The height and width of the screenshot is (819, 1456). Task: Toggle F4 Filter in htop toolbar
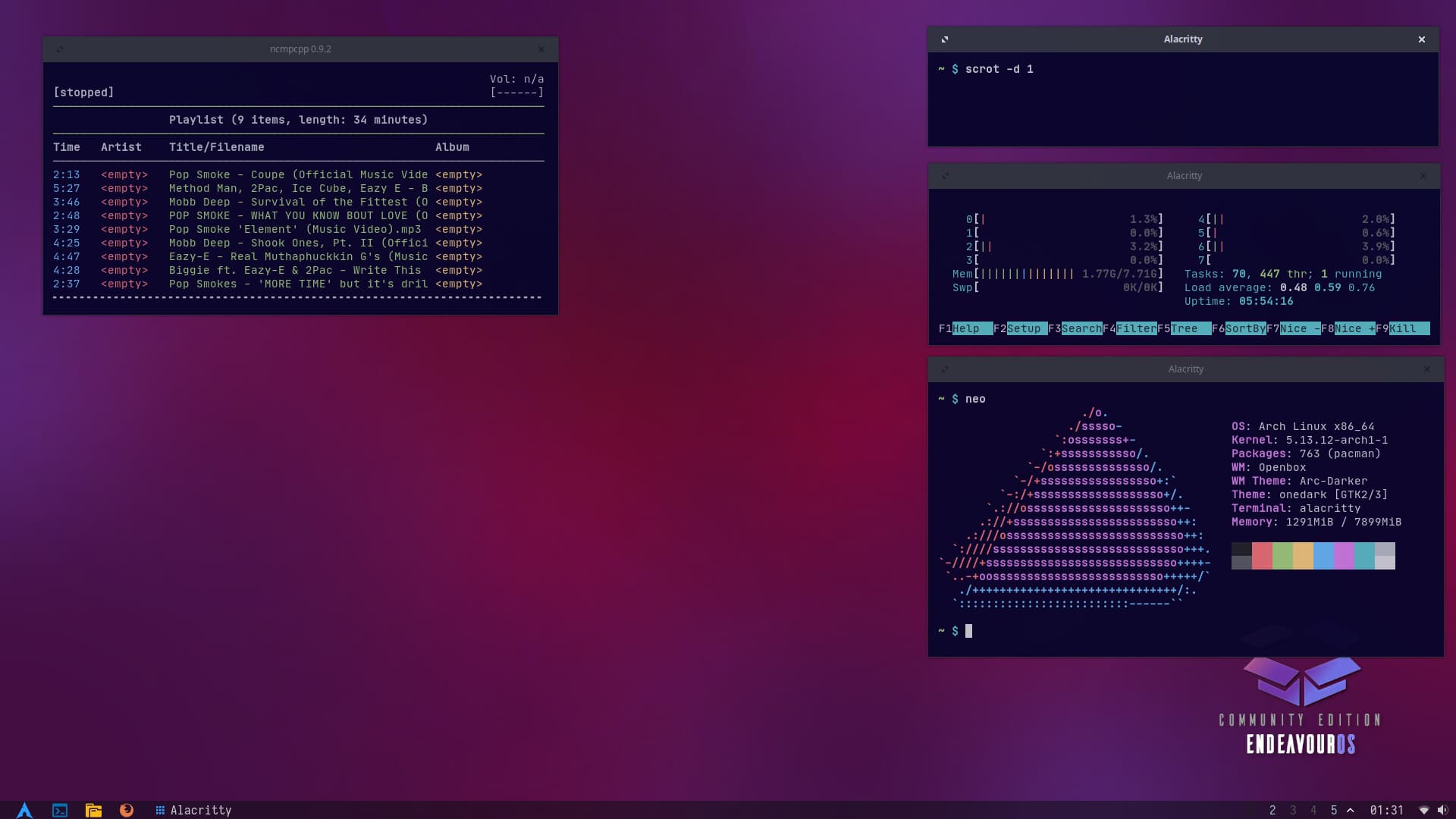tap(1135, 328)
